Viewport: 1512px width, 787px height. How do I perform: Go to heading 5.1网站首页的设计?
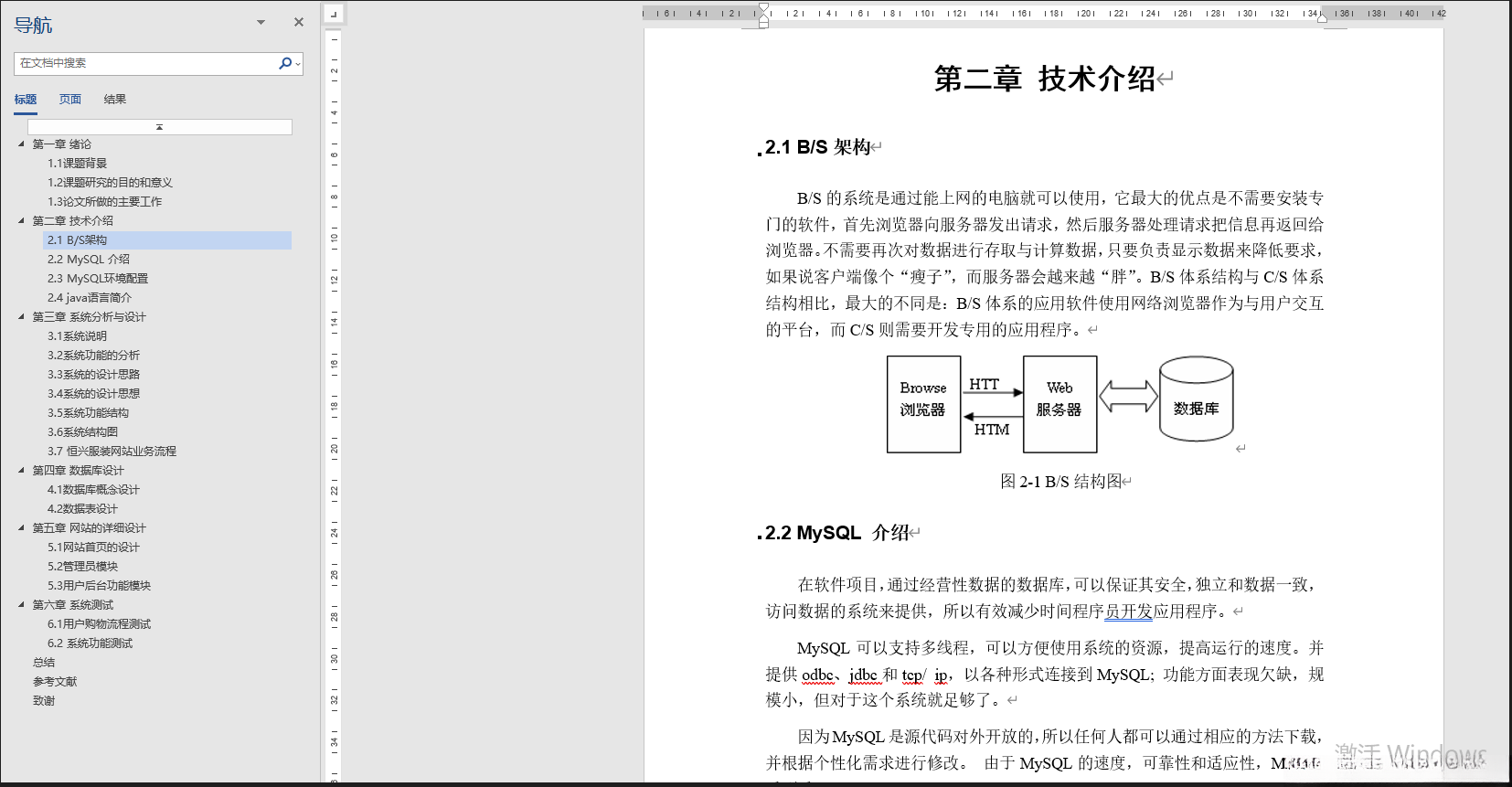click(93, 548)
